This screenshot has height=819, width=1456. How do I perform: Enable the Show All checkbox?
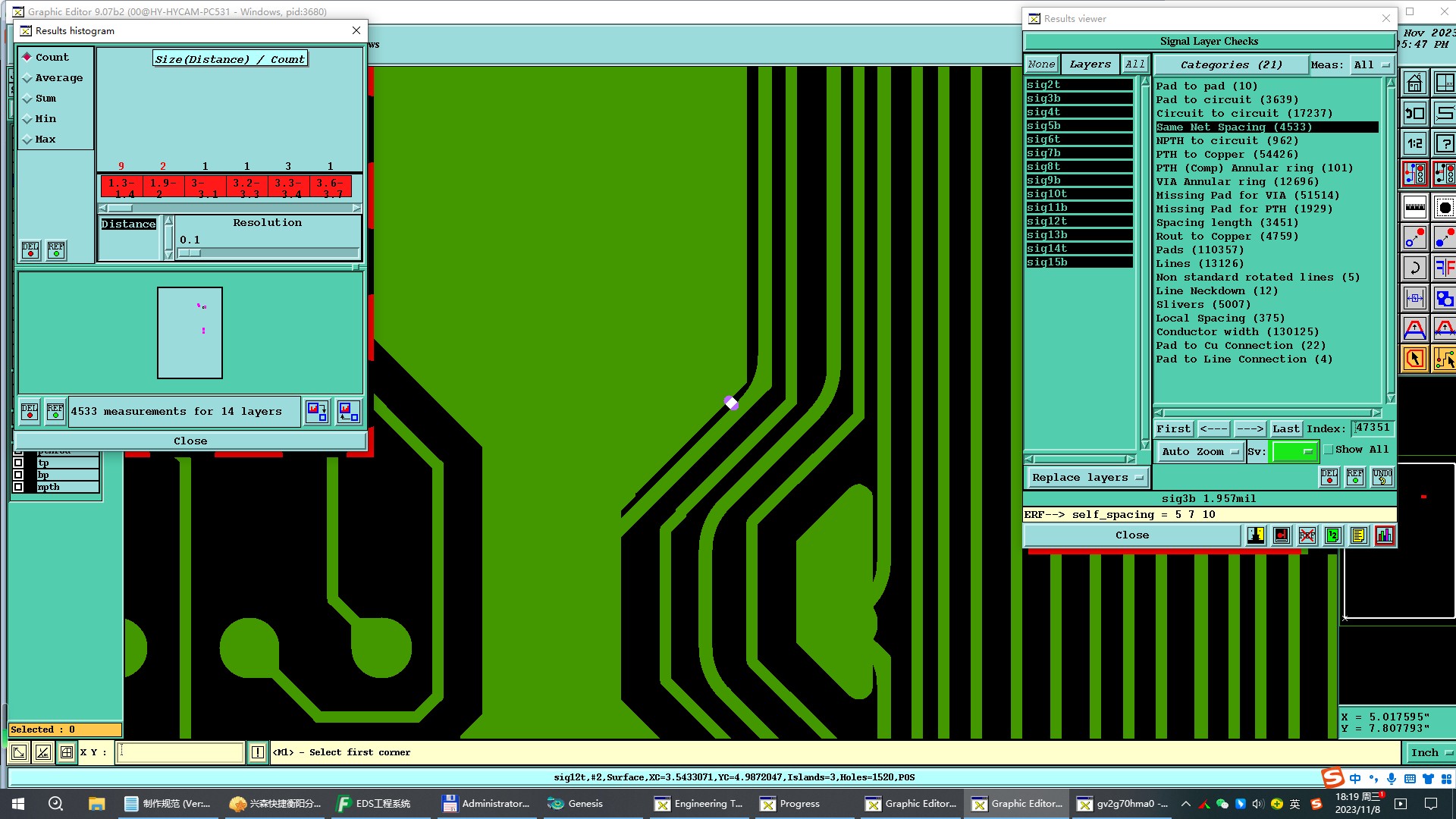pos(1329,450)
